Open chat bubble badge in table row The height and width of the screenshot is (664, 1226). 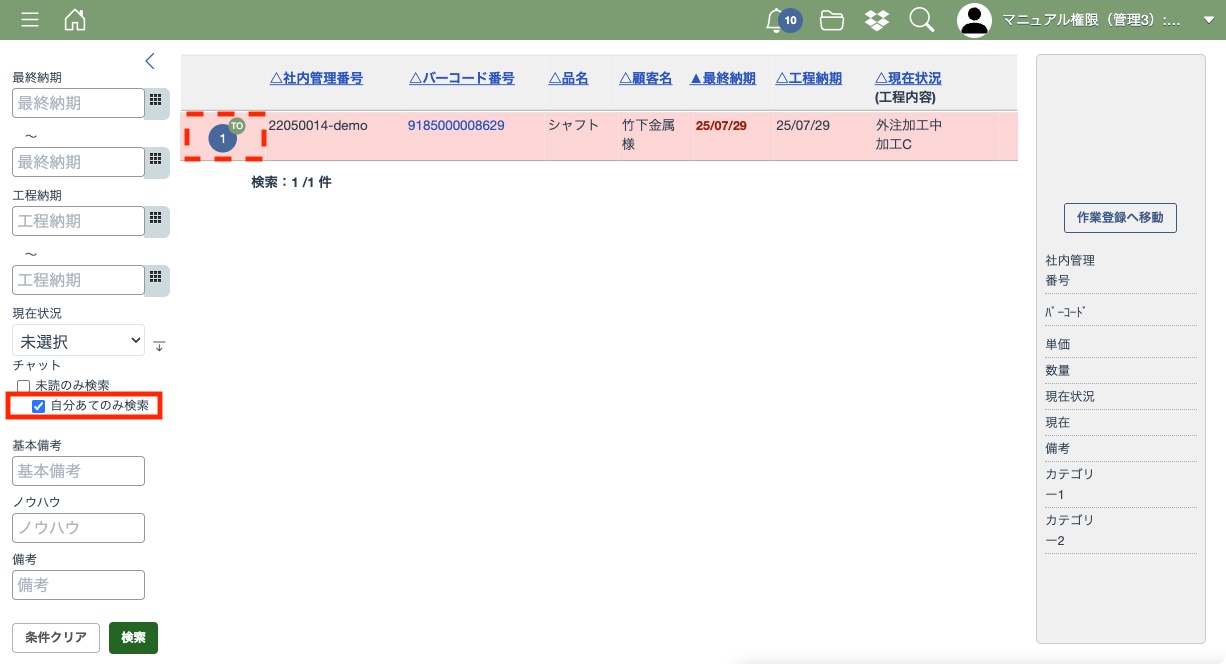click(x=223, y=139)
